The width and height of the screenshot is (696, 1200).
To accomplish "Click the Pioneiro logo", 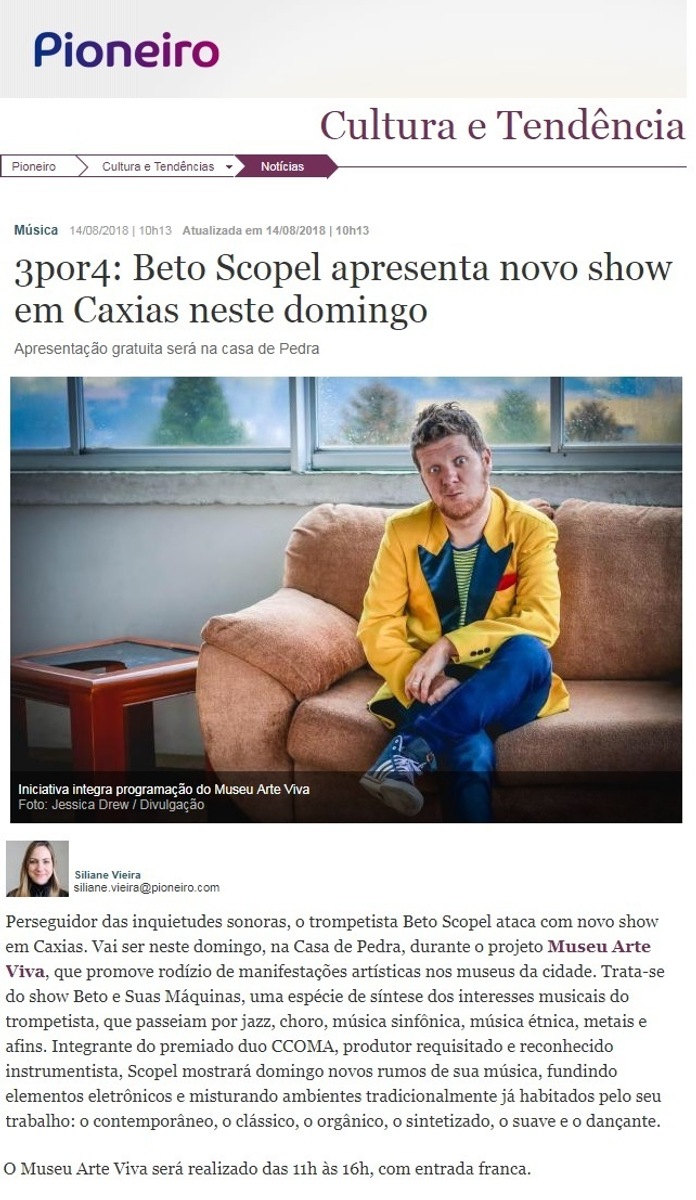I will pos(126,50).
